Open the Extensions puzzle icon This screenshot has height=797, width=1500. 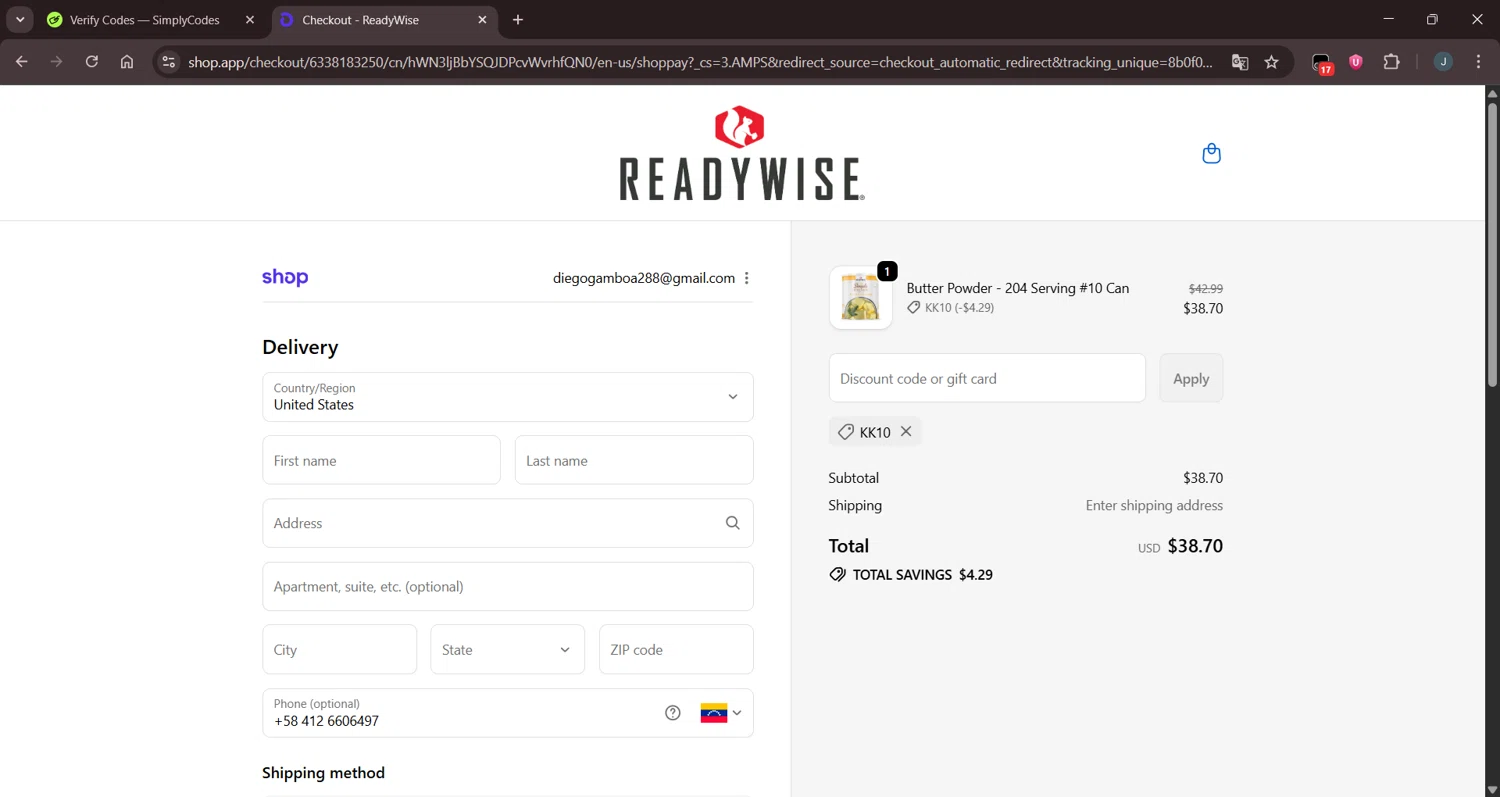point(1391,62)
